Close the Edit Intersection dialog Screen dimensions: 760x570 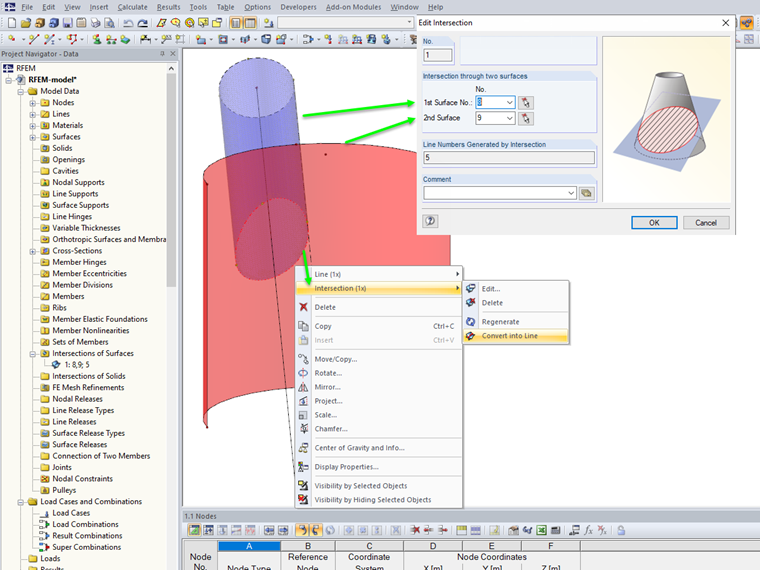coord(725,23)
